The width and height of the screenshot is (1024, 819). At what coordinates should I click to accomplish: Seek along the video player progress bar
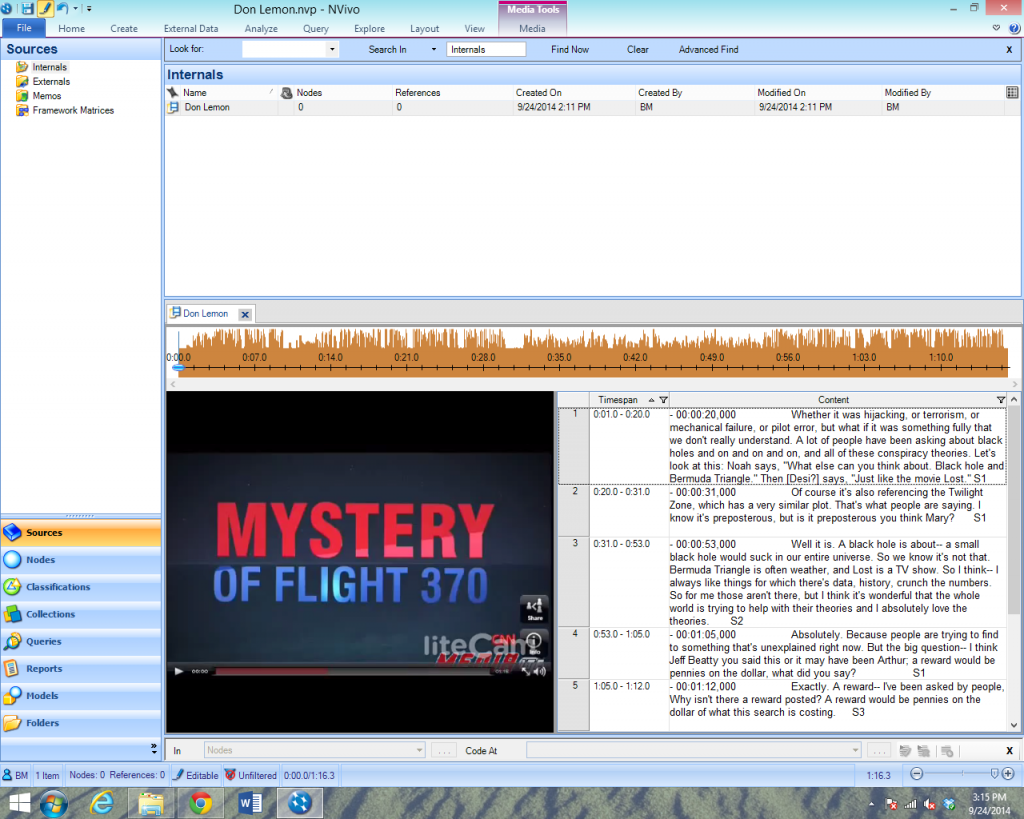click(353, 671)
